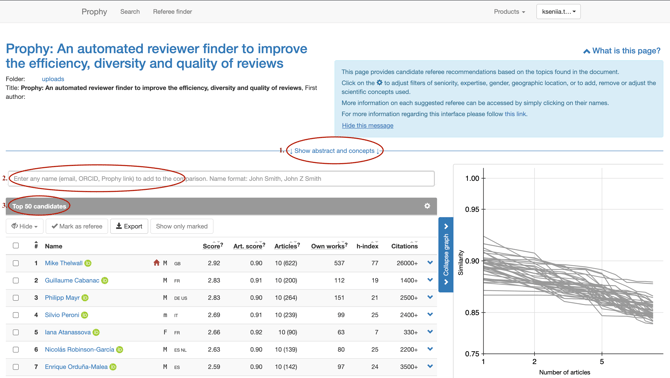Toggle the select-all checkbox in table header
This screenshot has width=670, height=378.
(x=16, y=246)
